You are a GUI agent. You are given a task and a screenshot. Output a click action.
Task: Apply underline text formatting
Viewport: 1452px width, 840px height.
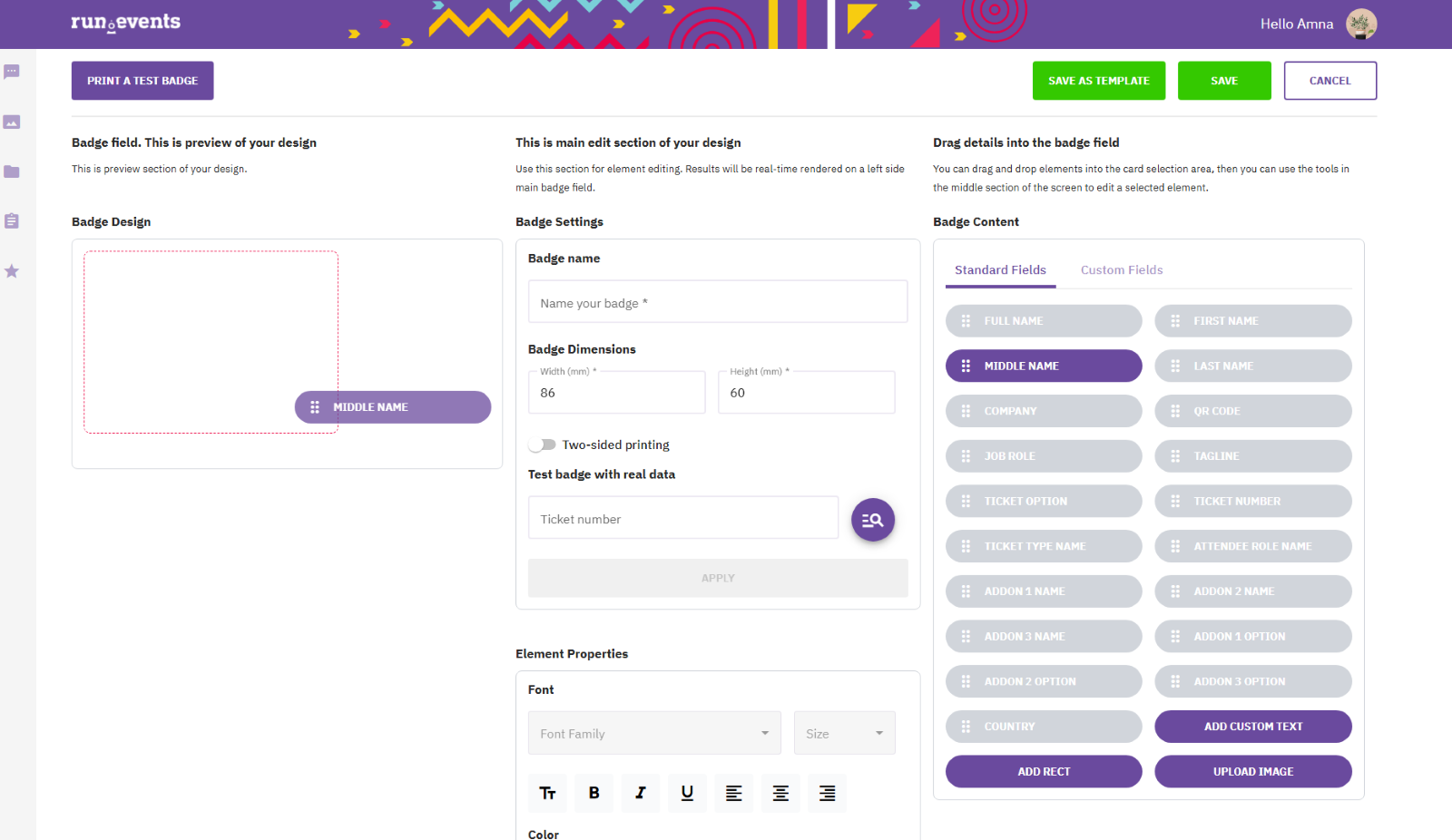687,793
